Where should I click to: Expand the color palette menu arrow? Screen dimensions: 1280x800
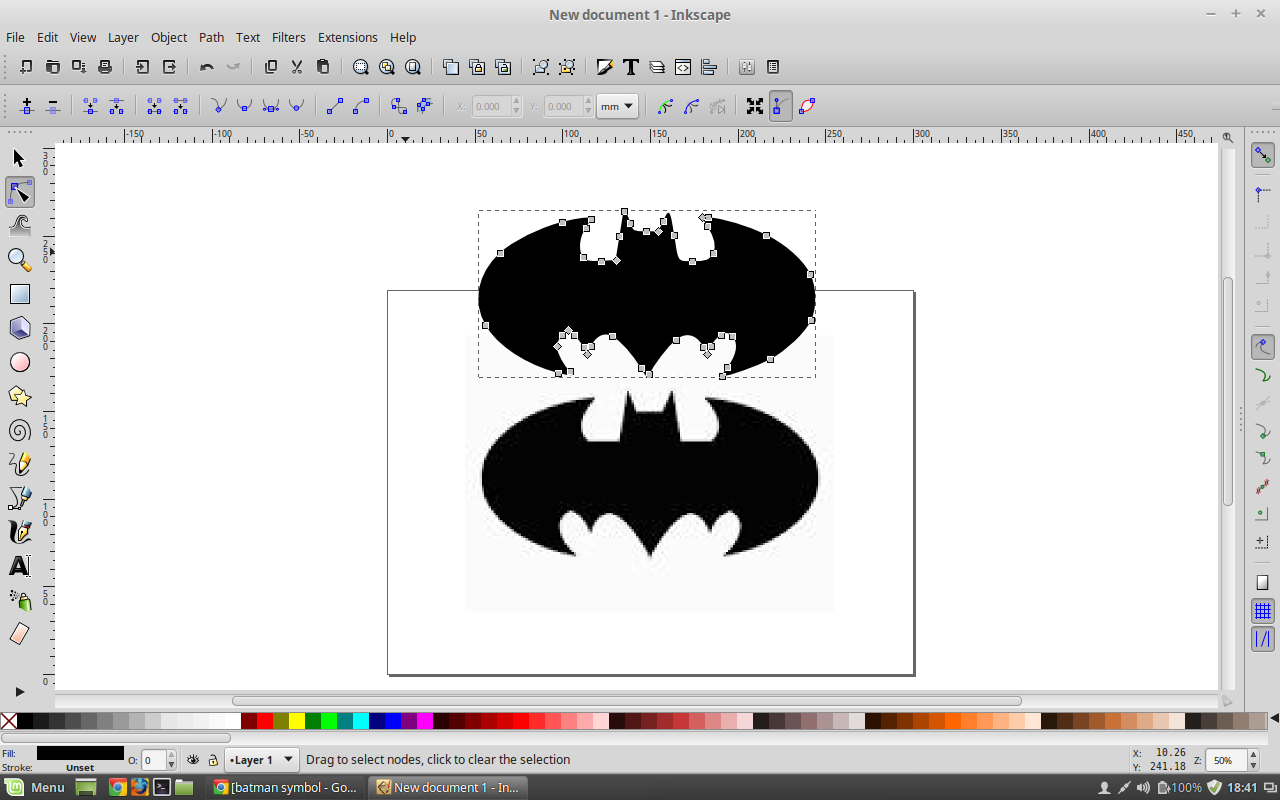[1274, 719]
